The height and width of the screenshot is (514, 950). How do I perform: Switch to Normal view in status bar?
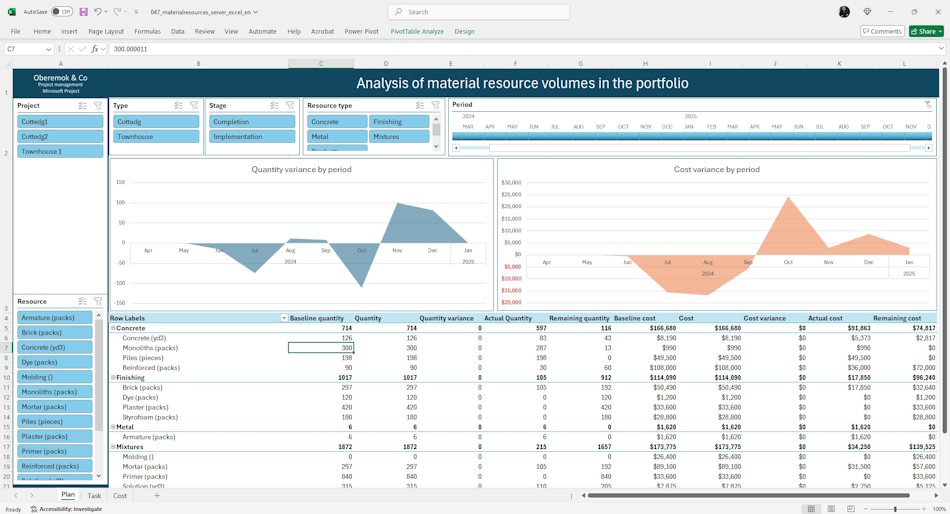coord(811,509)
